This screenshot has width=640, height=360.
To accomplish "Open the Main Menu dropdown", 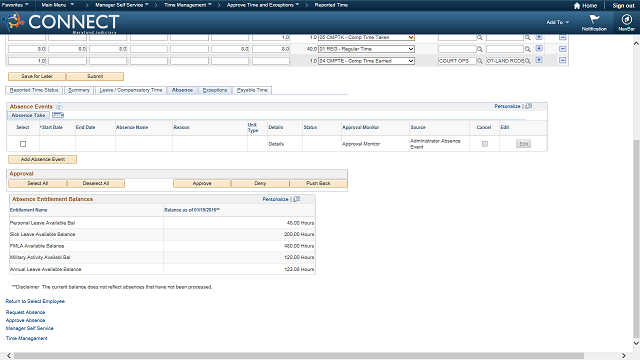I will (x=58, y=5).
